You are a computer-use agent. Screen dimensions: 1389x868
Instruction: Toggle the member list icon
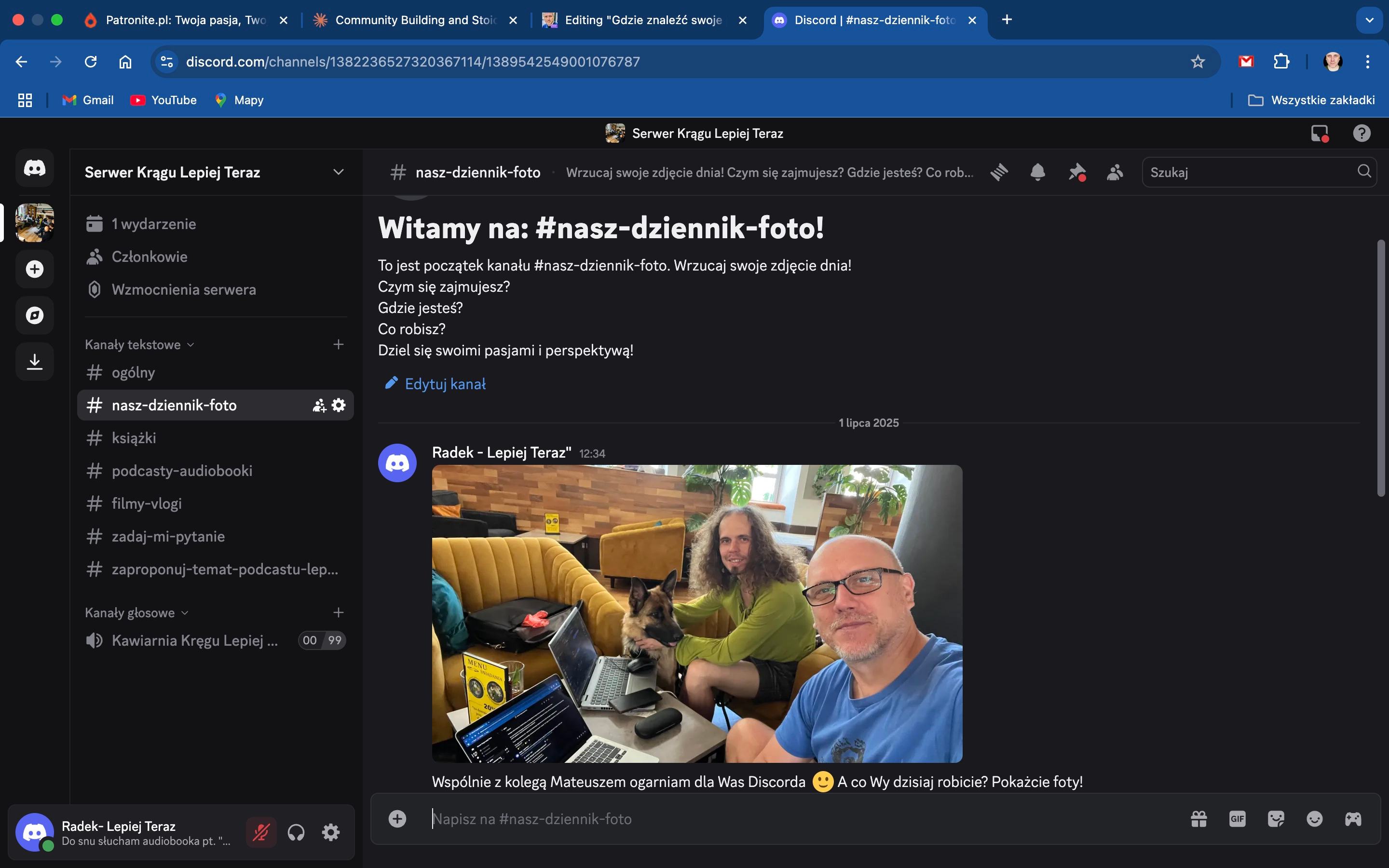pos(1115,172)
